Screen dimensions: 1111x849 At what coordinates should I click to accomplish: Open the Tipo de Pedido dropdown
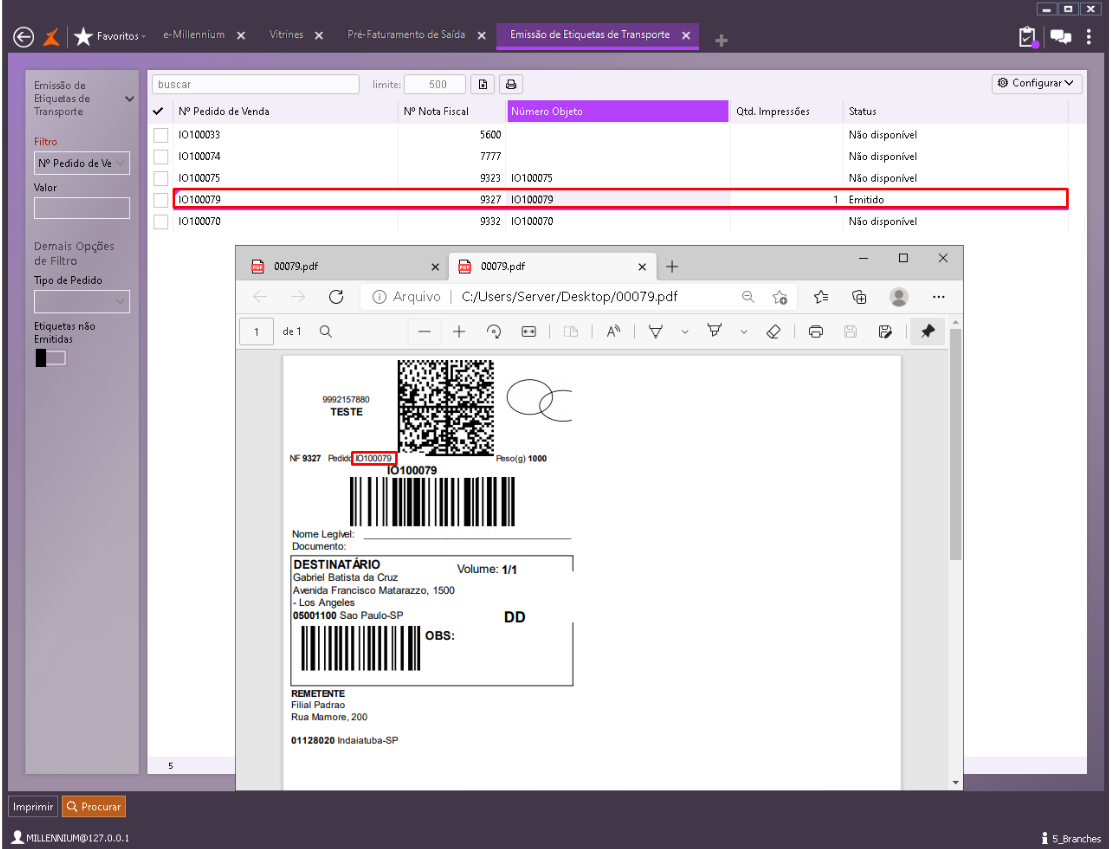click(82, 301)
